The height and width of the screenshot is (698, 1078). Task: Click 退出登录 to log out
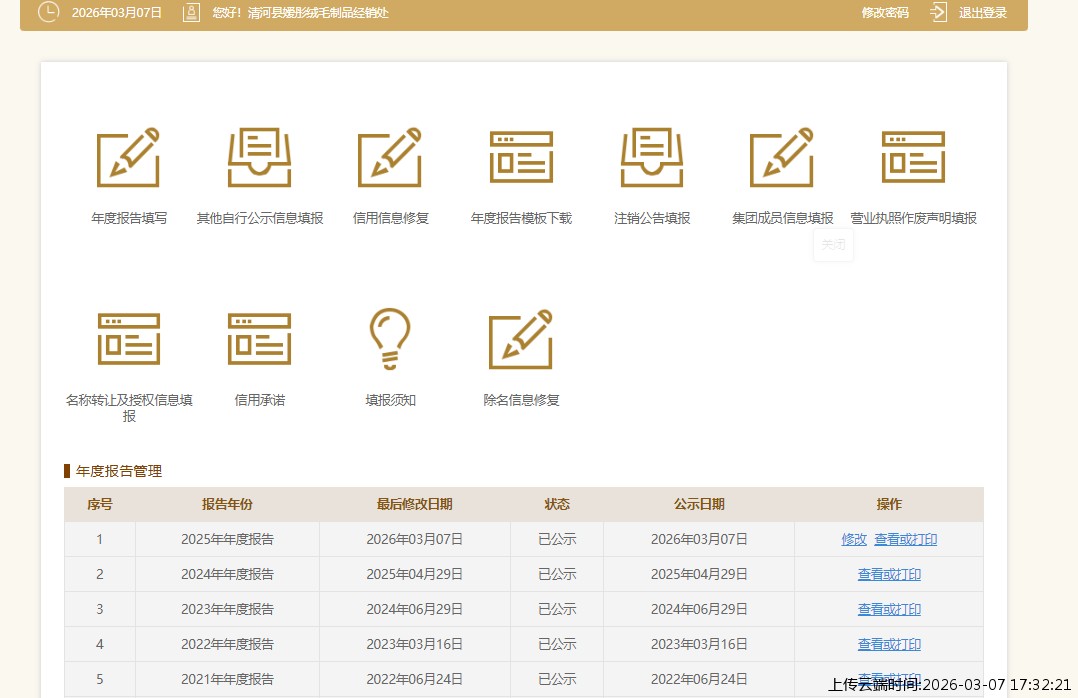(x=982, y=13)
